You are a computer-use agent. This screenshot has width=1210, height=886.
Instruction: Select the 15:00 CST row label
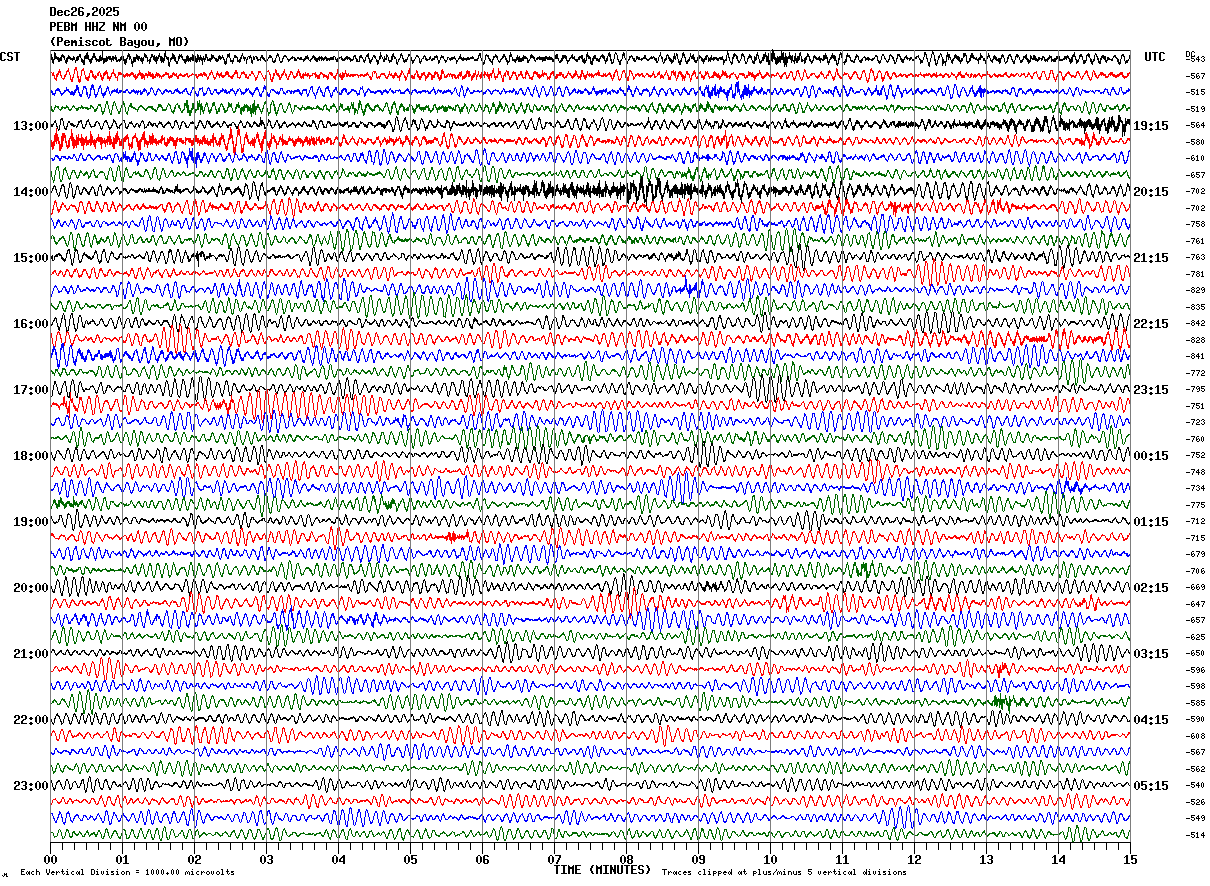point(30,258)
